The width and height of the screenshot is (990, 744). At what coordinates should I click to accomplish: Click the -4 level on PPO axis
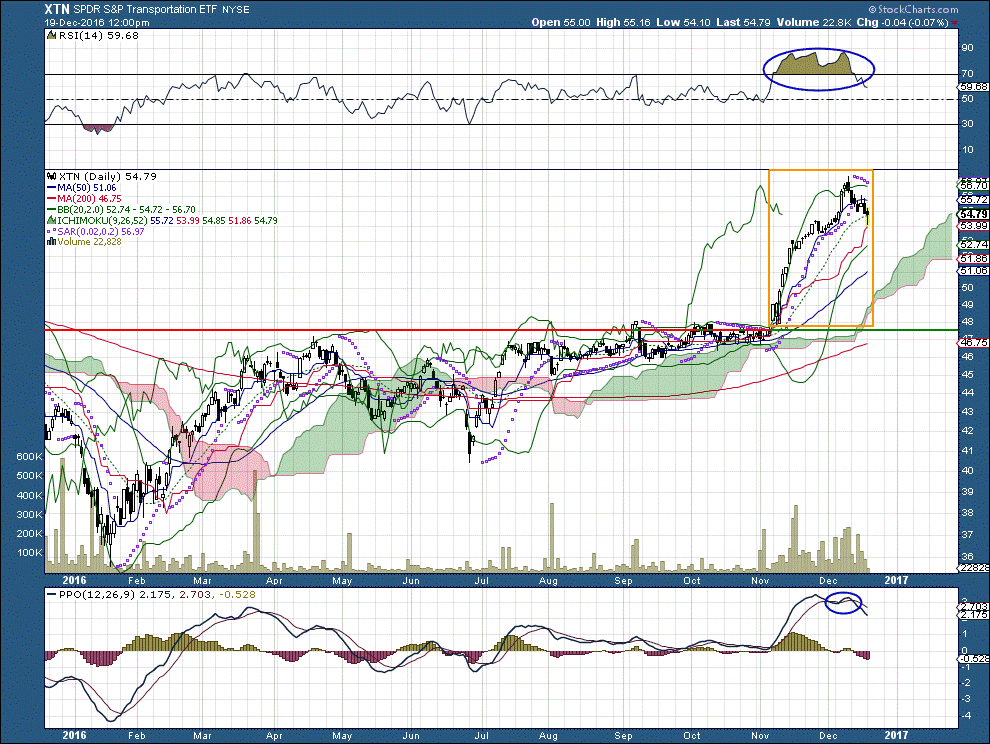966,716
